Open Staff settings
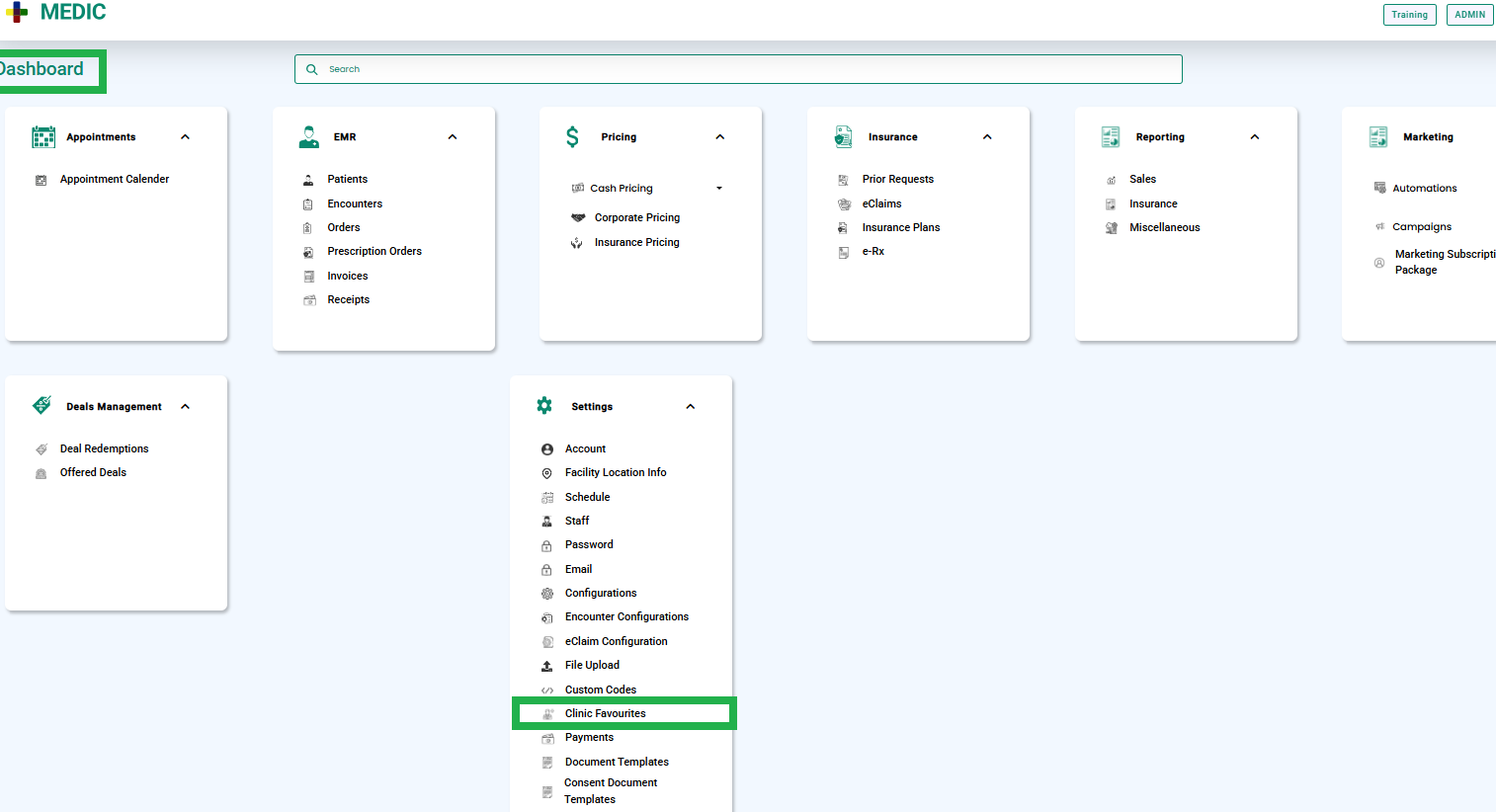This screenshot has width=1496, height=812. [577, 521]
